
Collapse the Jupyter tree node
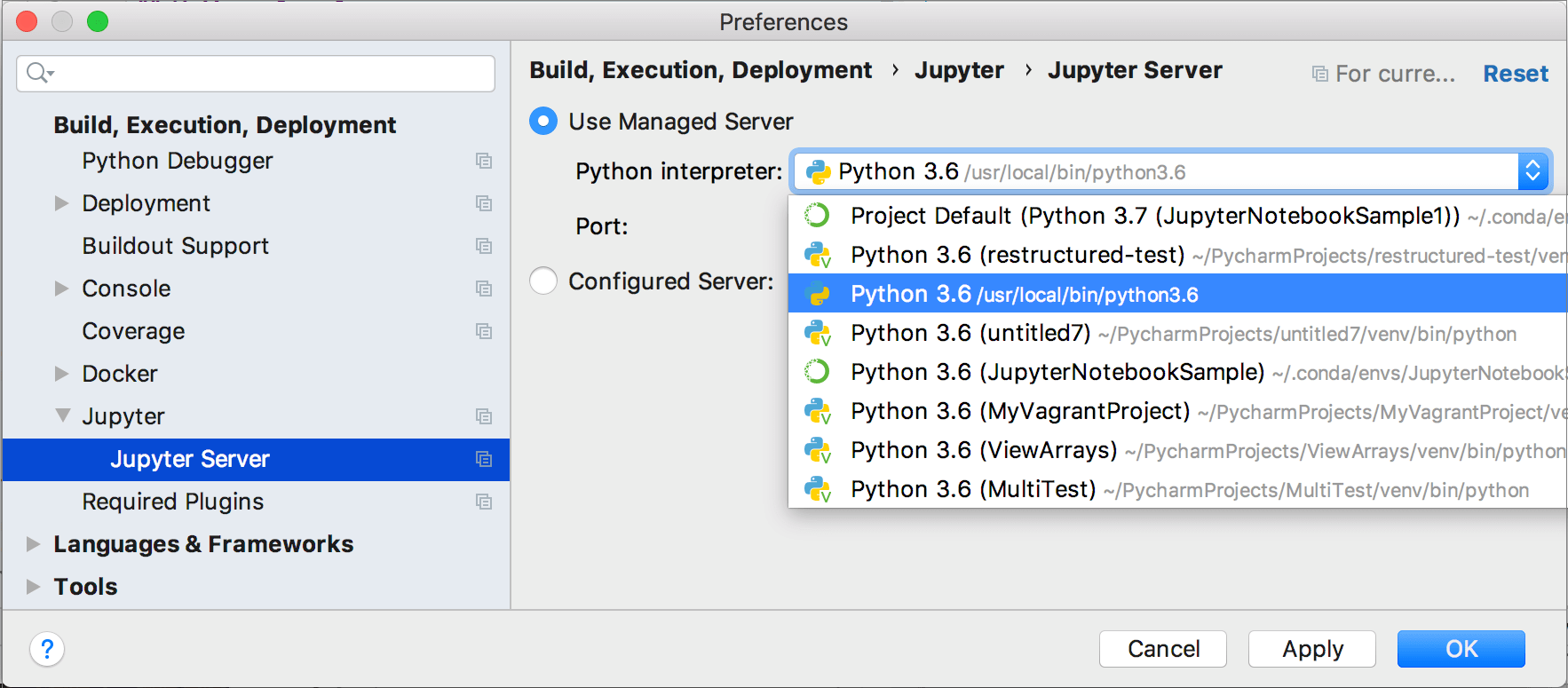(x=62, y=415)
